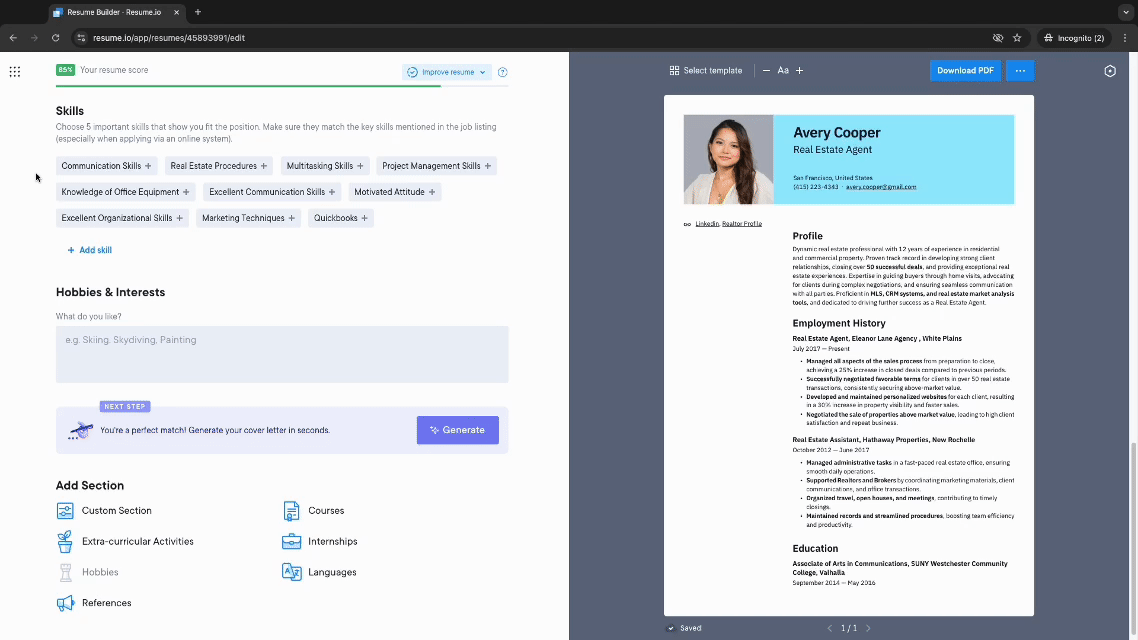Image resolution: width=1138 pixels, height=640 pixels.
Task: Click the Hobbies & Interests input field
Action: (281, 354)
